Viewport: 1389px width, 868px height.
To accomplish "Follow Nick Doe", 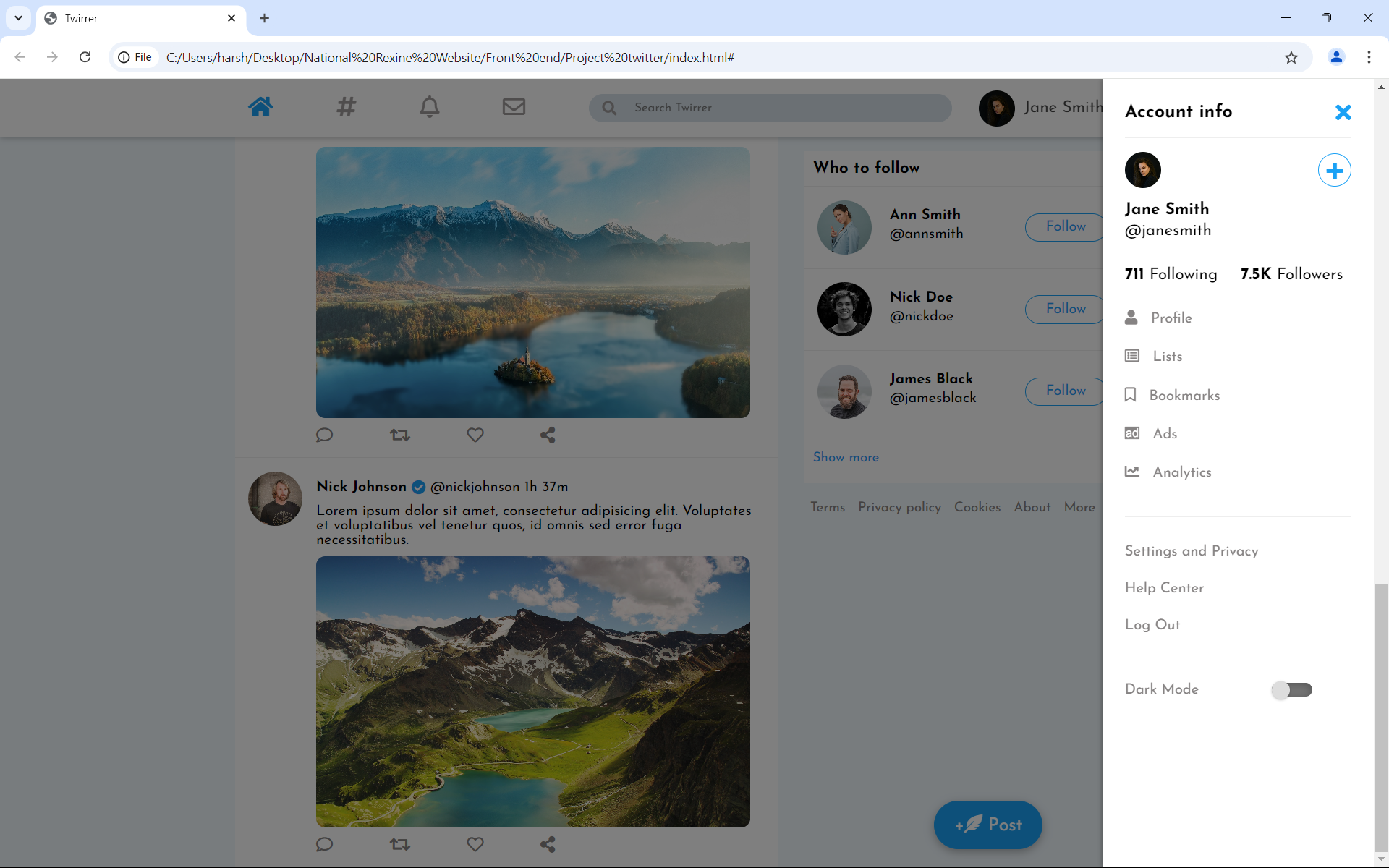I will click(1065, 310).
